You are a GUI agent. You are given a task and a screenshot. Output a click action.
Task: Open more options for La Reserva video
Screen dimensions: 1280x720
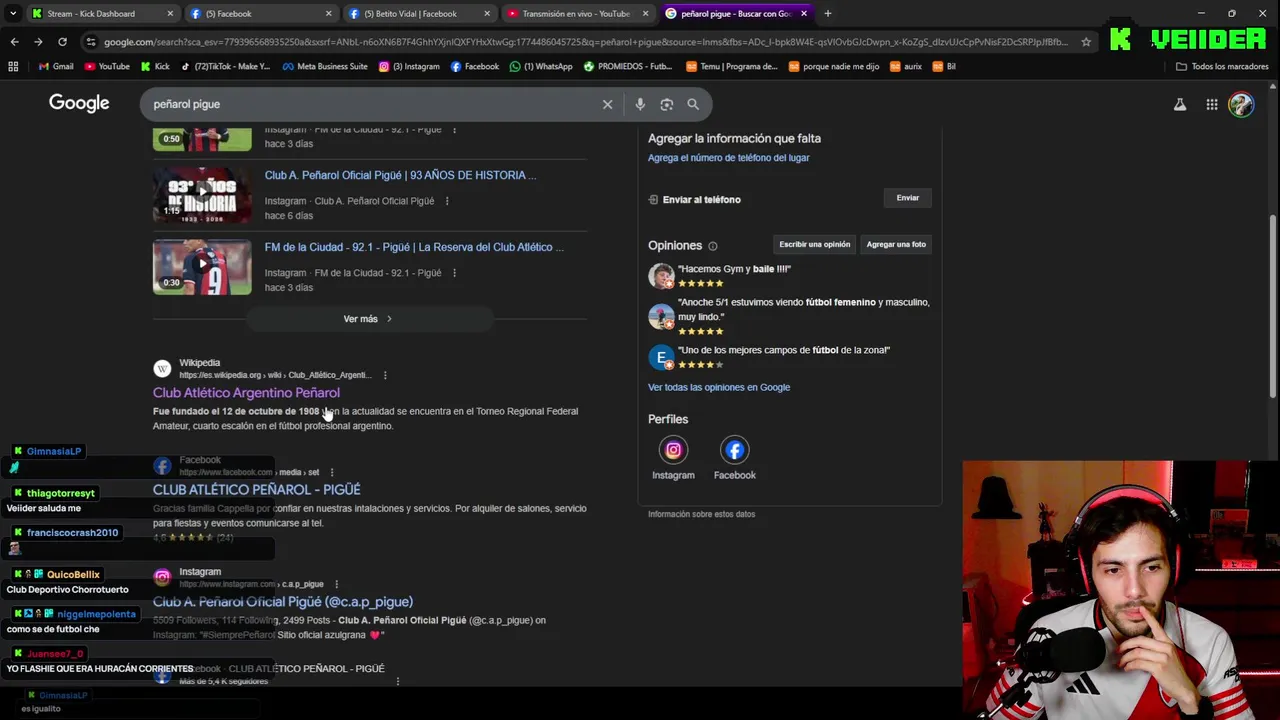[x=454, y=273]
